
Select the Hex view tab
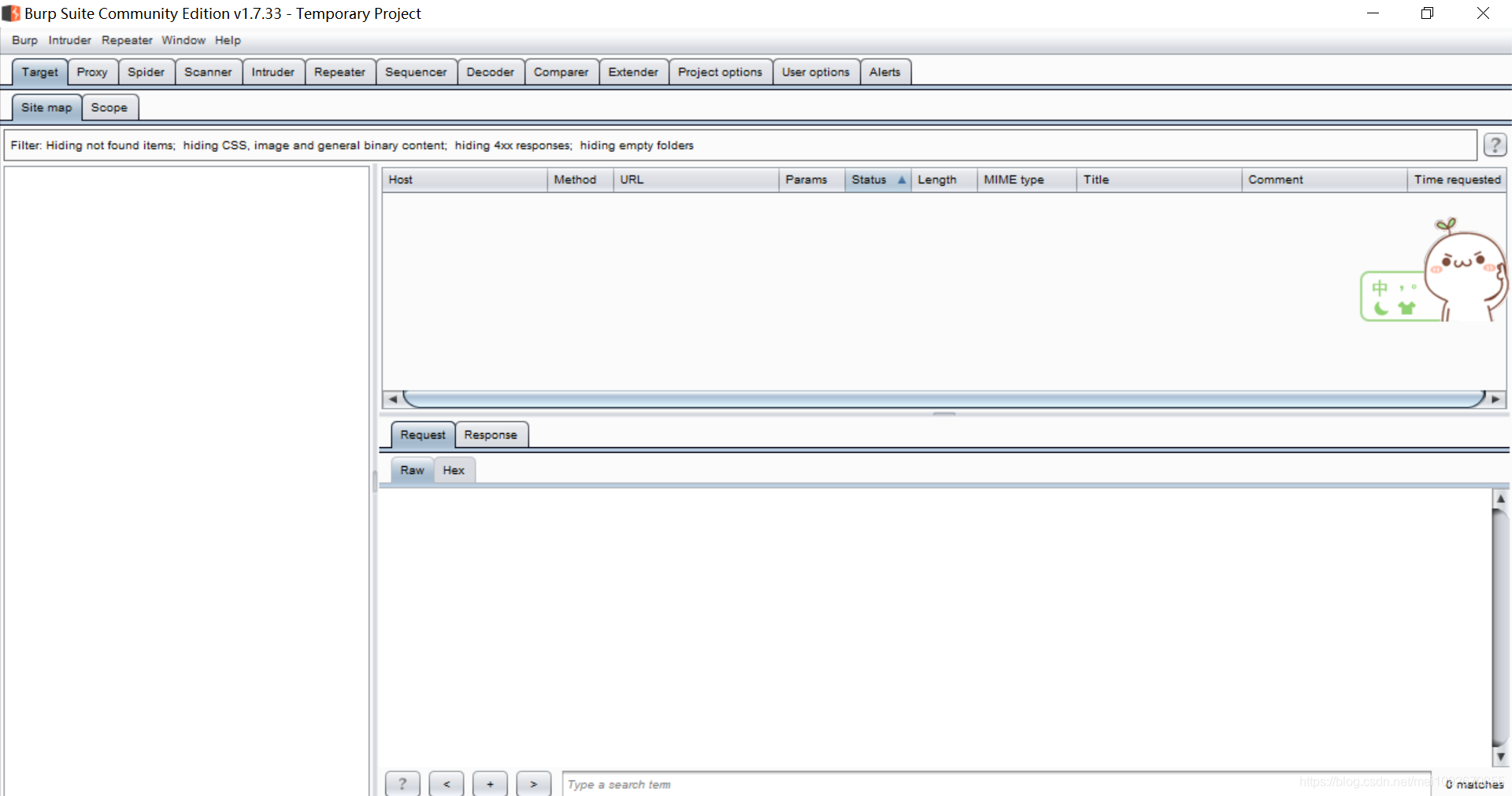454,470
